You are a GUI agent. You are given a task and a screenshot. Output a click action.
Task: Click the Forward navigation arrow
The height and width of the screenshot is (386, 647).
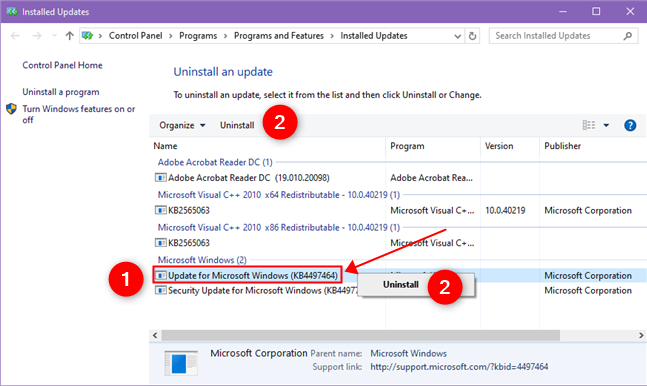37,36
